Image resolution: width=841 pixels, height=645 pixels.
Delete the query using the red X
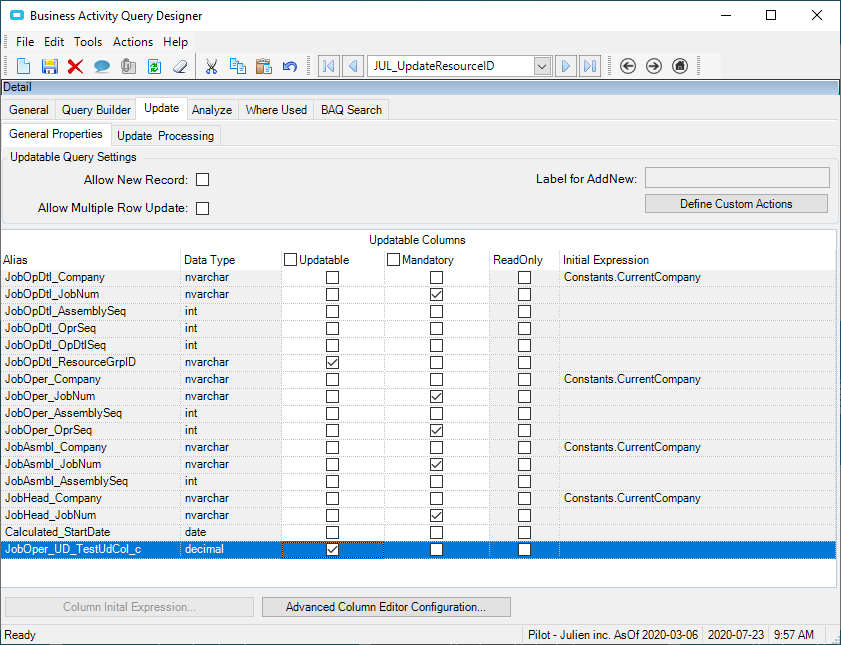(x=75, y=66)
